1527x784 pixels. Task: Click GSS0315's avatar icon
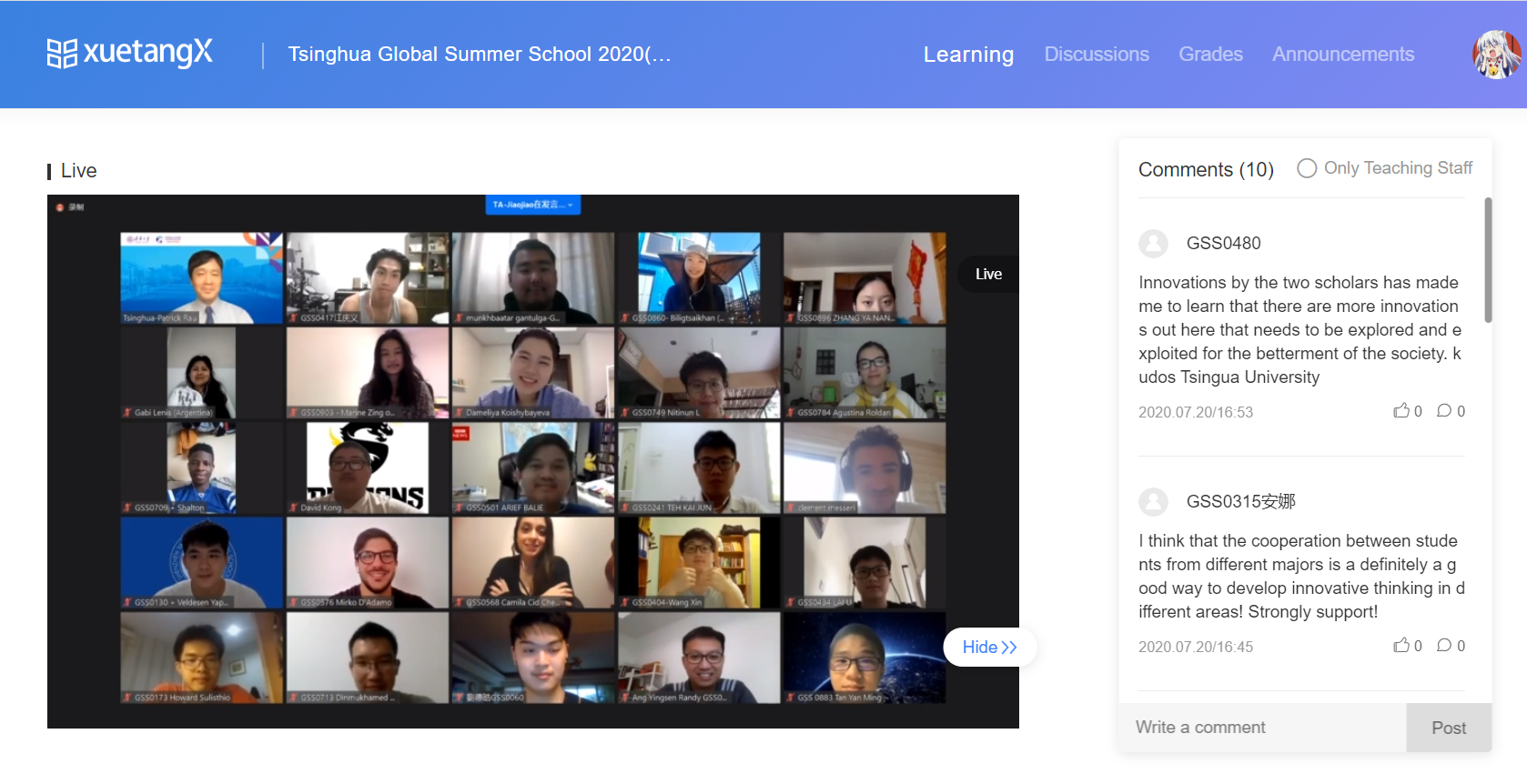point(1153,502)
